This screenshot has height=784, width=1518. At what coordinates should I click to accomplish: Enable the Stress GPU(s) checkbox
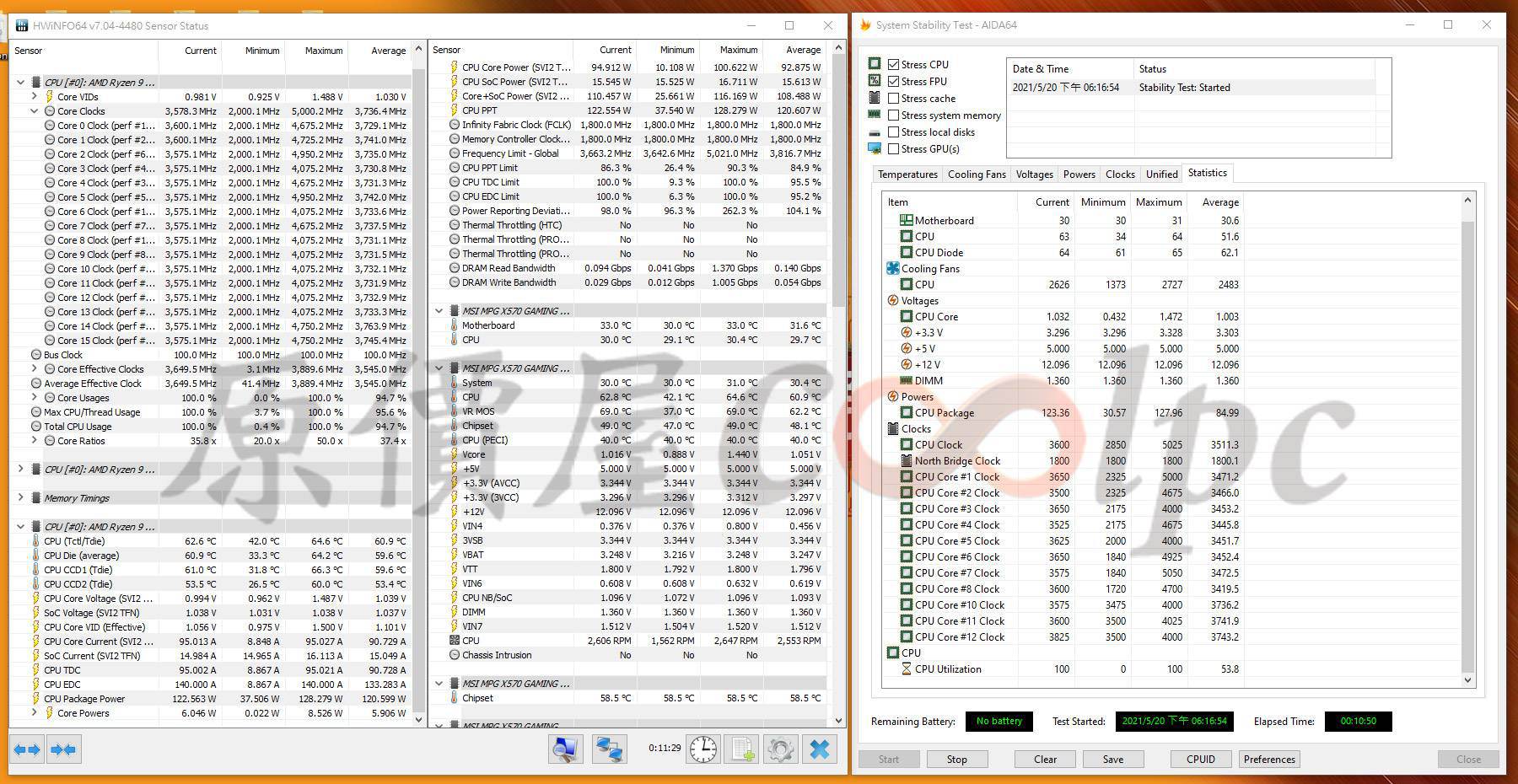pos(893,148)
